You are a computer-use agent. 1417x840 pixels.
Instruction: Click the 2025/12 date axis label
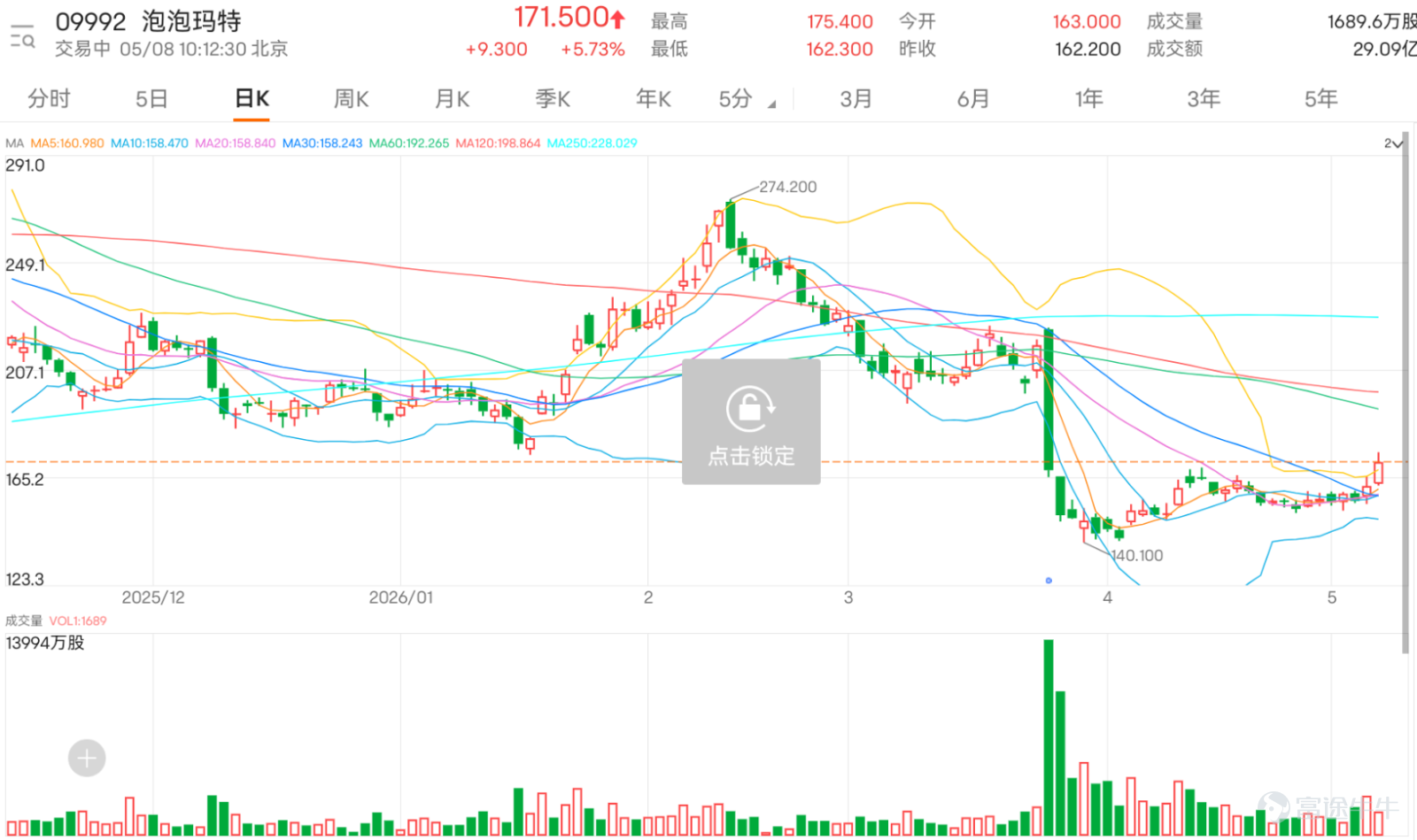click(153, 597)
